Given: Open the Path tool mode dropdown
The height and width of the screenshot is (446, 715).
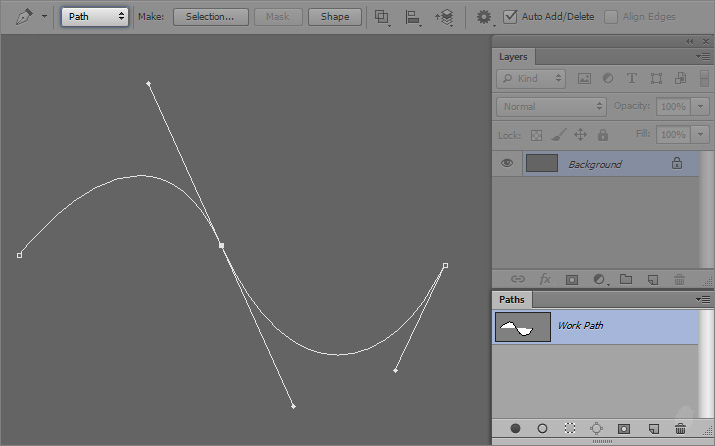Looking at the screenshot, I should pyautogui.click(x=95, y=17).
